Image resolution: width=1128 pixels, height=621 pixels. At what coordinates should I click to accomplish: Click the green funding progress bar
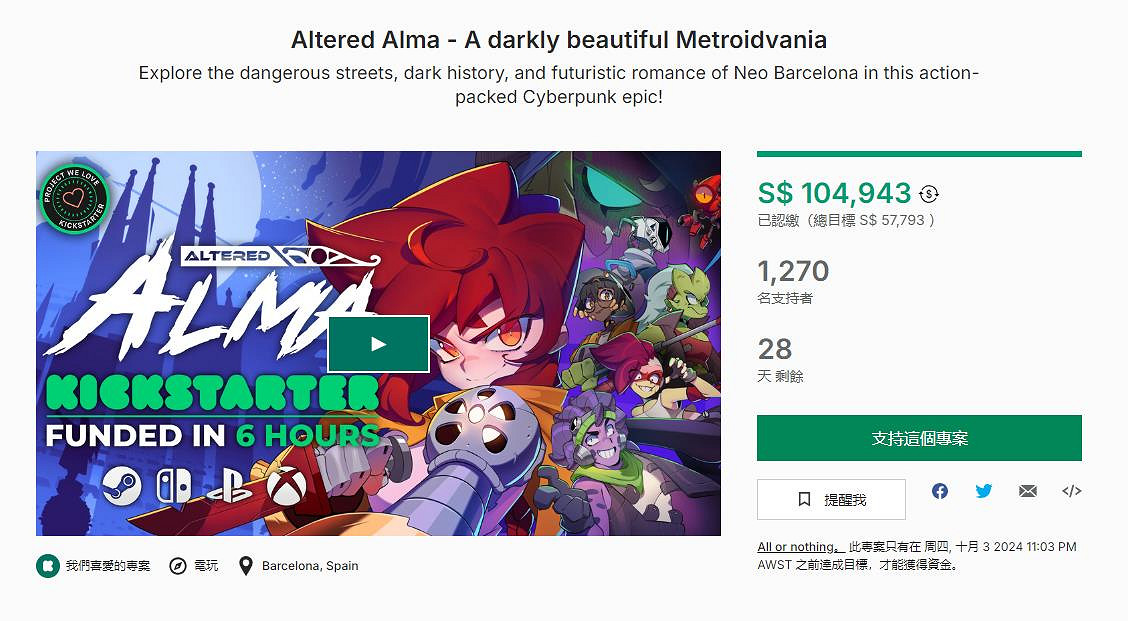[x=919, y=154]
